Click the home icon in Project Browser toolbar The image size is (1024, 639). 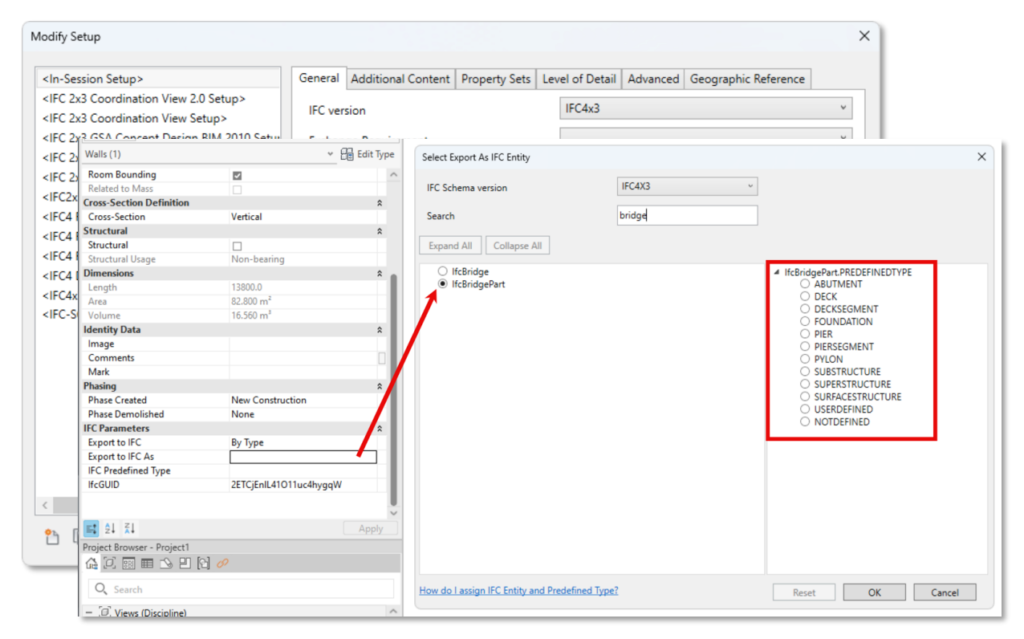(x=92, y=564)
